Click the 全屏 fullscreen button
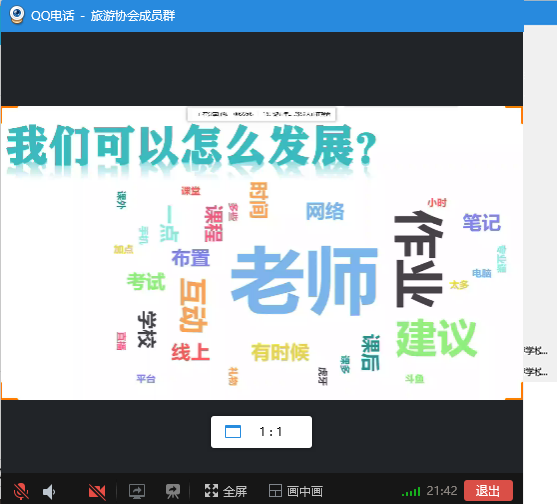The image size is (557, 504). (x=226, y=491)
